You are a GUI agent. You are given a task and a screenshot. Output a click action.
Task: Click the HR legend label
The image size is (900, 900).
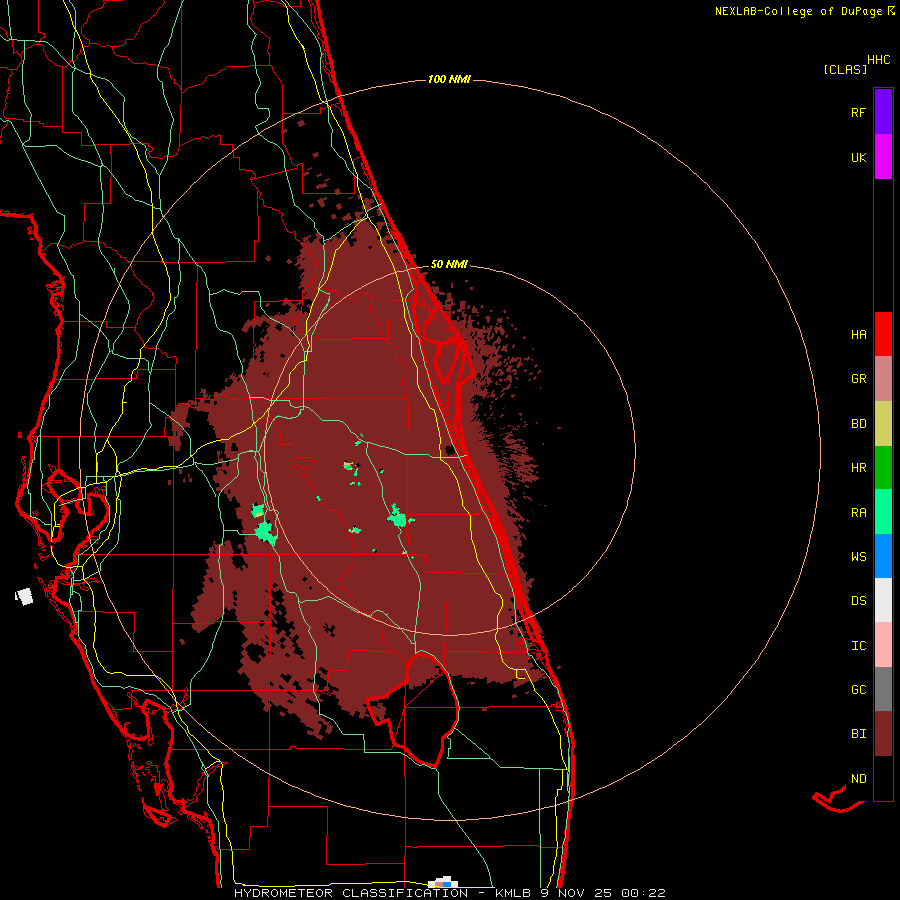coord(858,468)
